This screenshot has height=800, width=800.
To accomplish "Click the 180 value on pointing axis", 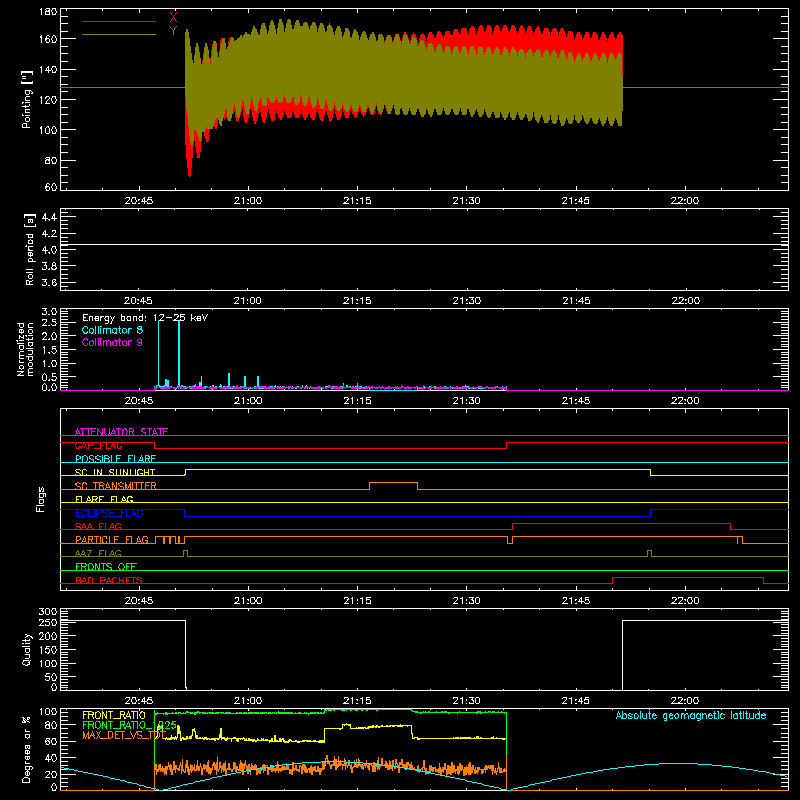I will click(x=48, y=12).
